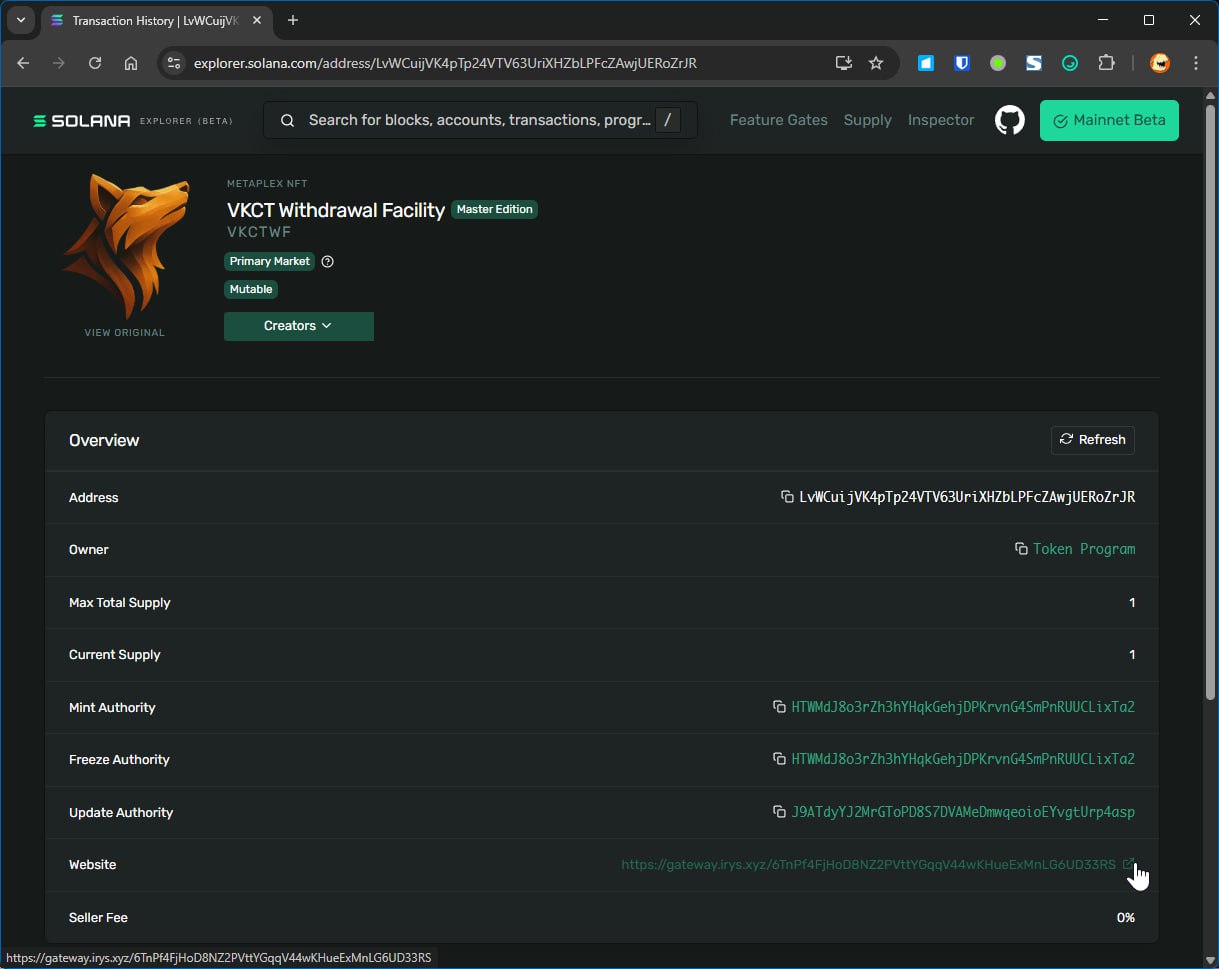The height and width of the screenshot is (969, 1219).
Task: Go forward using the browser forward arrow
Action: click(59, 63)
